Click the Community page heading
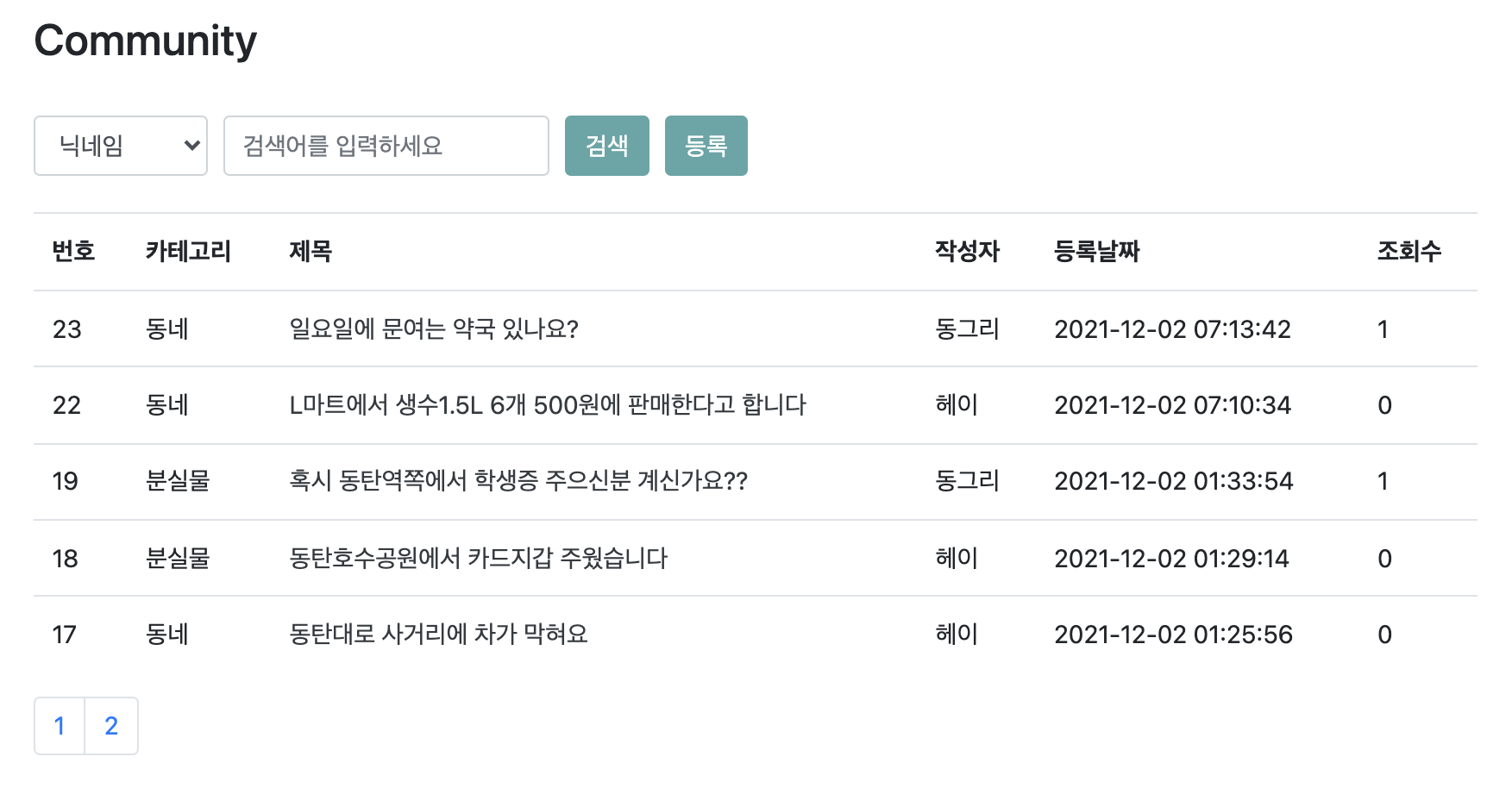Viewport: 1512px width, 788px height. 144,39
